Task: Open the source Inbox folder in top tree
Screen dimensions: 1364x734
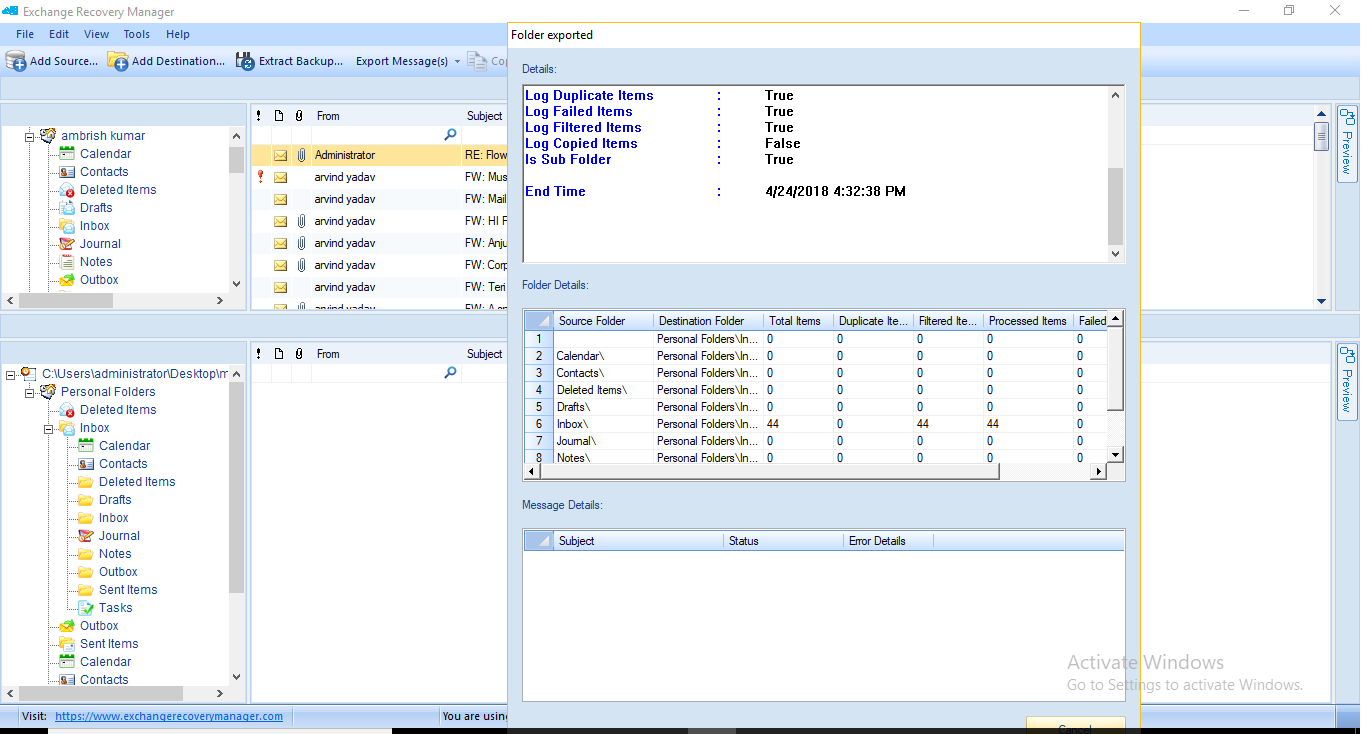Action: coord(95,226)
